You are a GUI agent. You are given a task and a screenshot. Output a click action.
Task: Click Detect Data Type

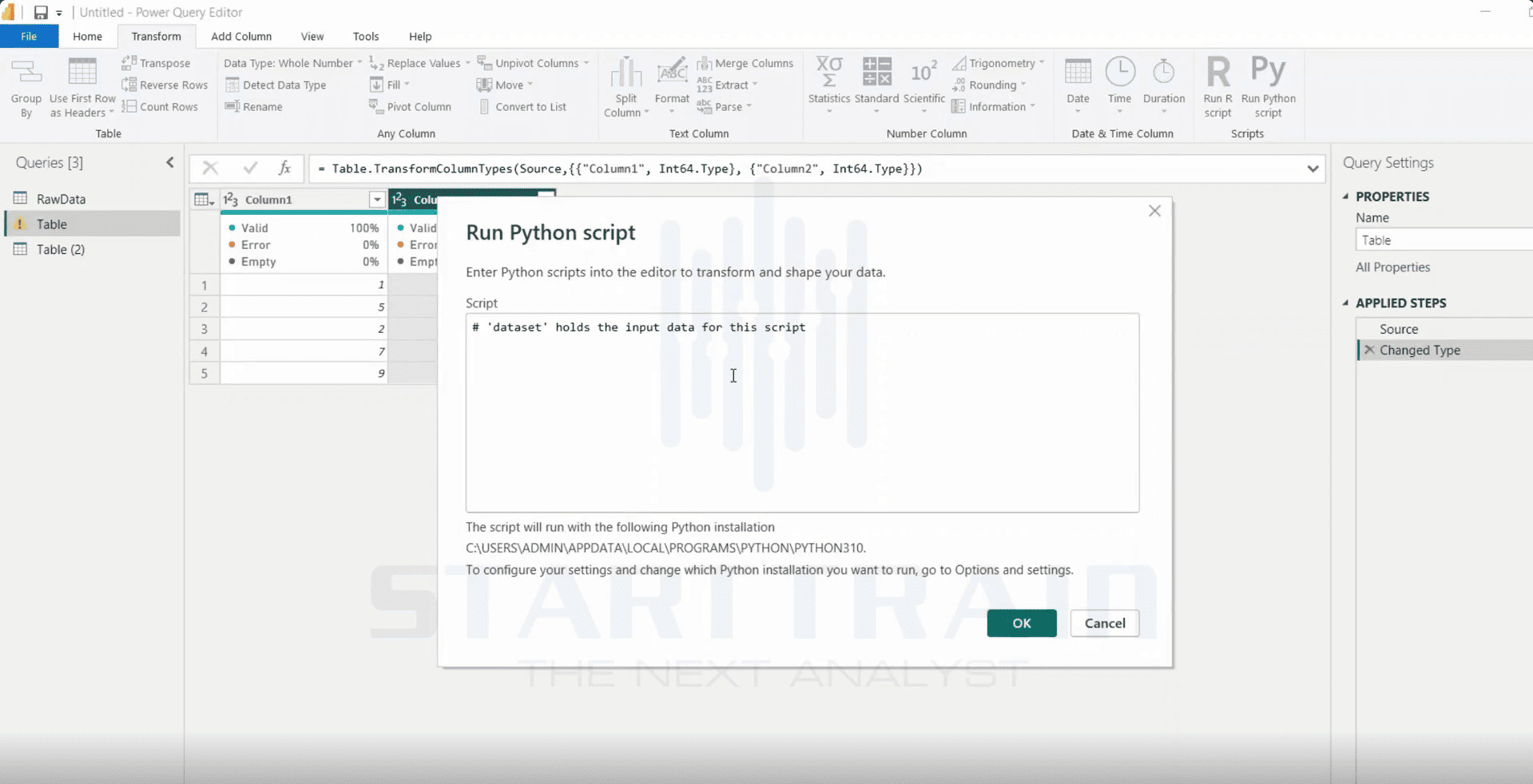[x=276, y=85]
